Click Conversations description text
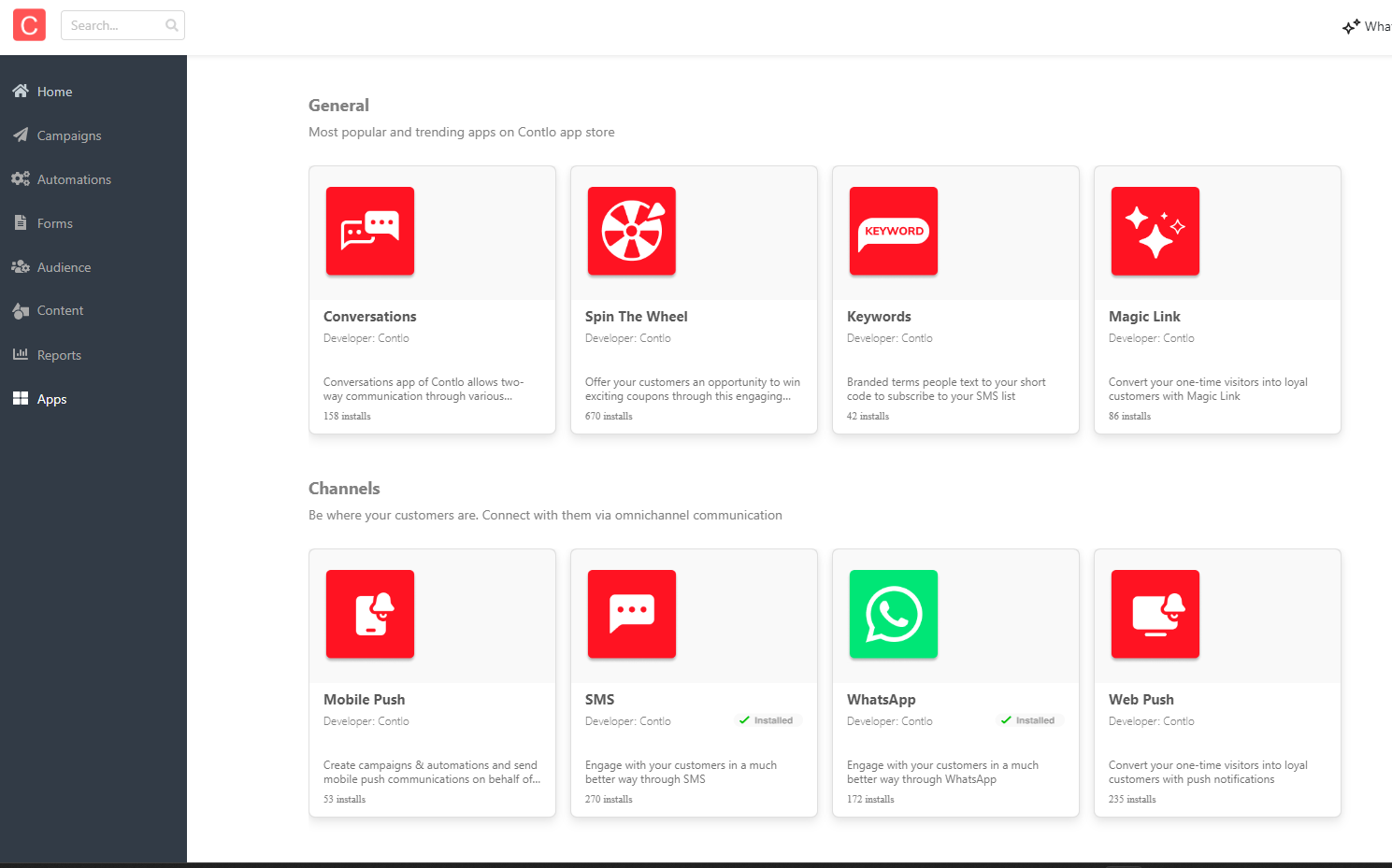Image resolution: width=1392 pixels, height=868 pixels. pyautogui.click(x=423, y=389)
